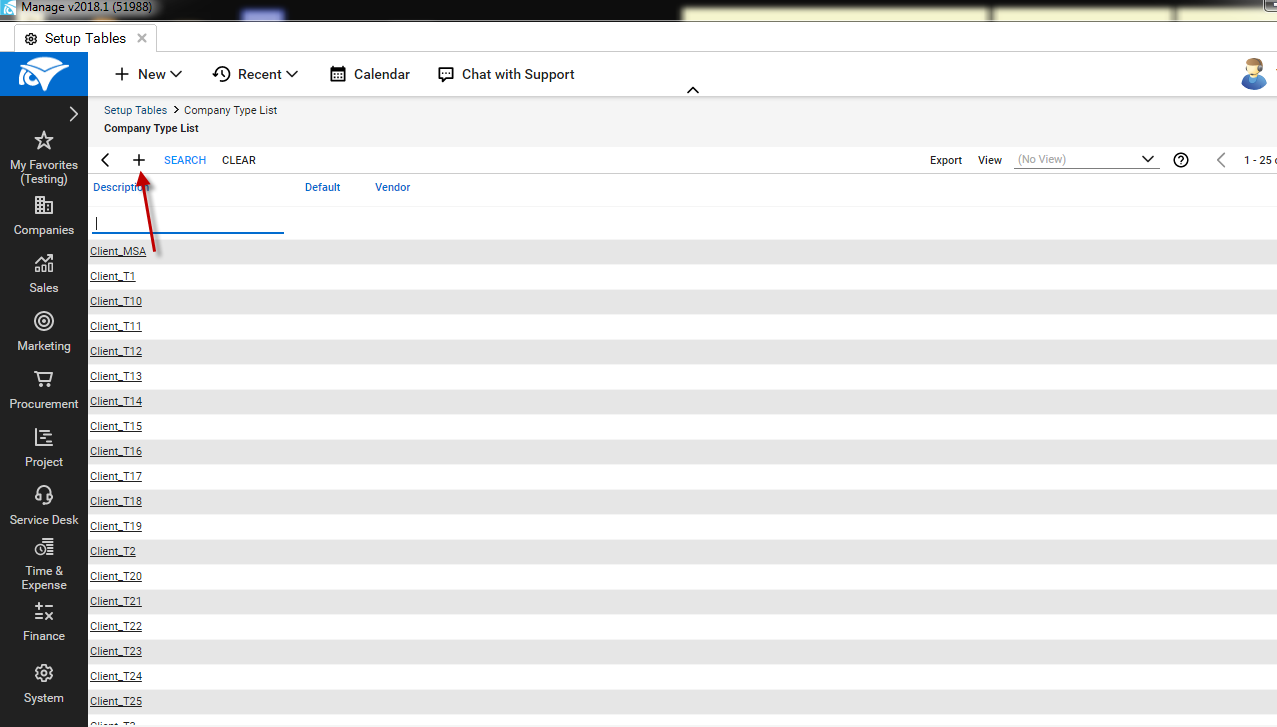Sort by the Default column header
Viewport: 1277px width, 727px height.
tap(323, 187)
